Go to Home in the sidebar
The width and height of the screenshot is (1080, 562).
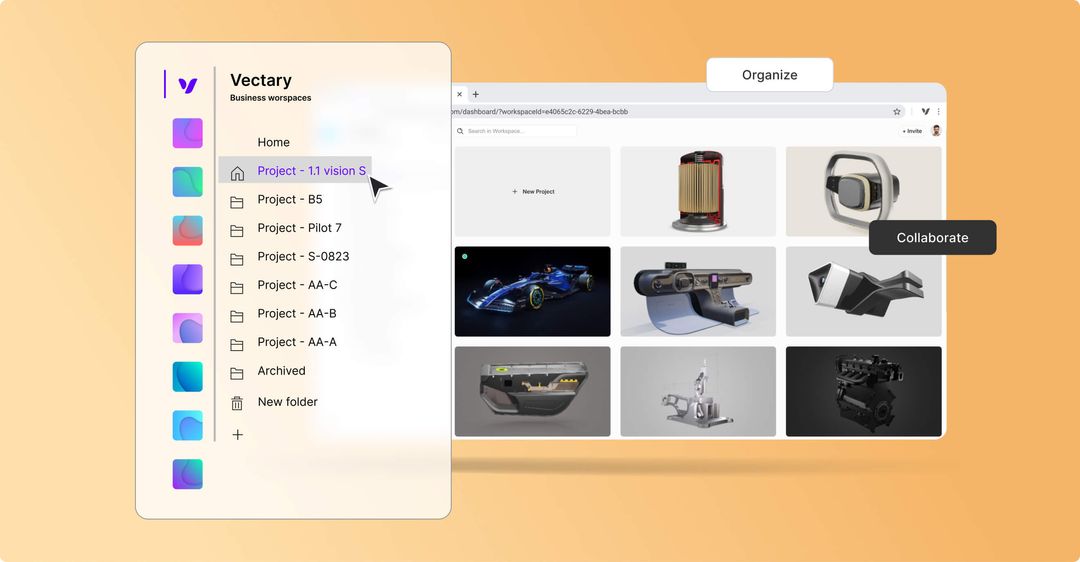point(273,143)
